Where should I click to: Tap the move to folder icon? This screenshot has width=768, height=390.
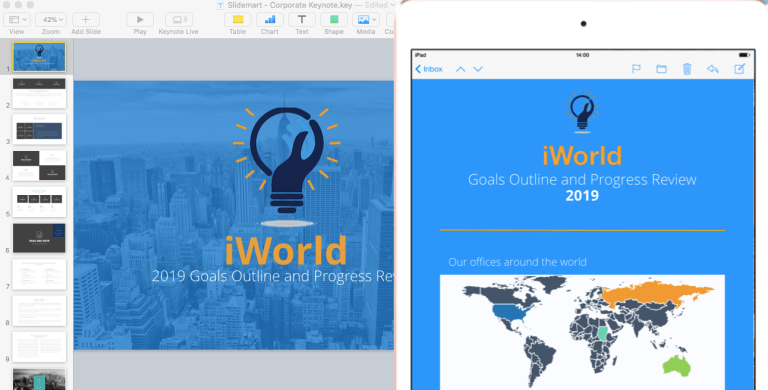[661, 69]
